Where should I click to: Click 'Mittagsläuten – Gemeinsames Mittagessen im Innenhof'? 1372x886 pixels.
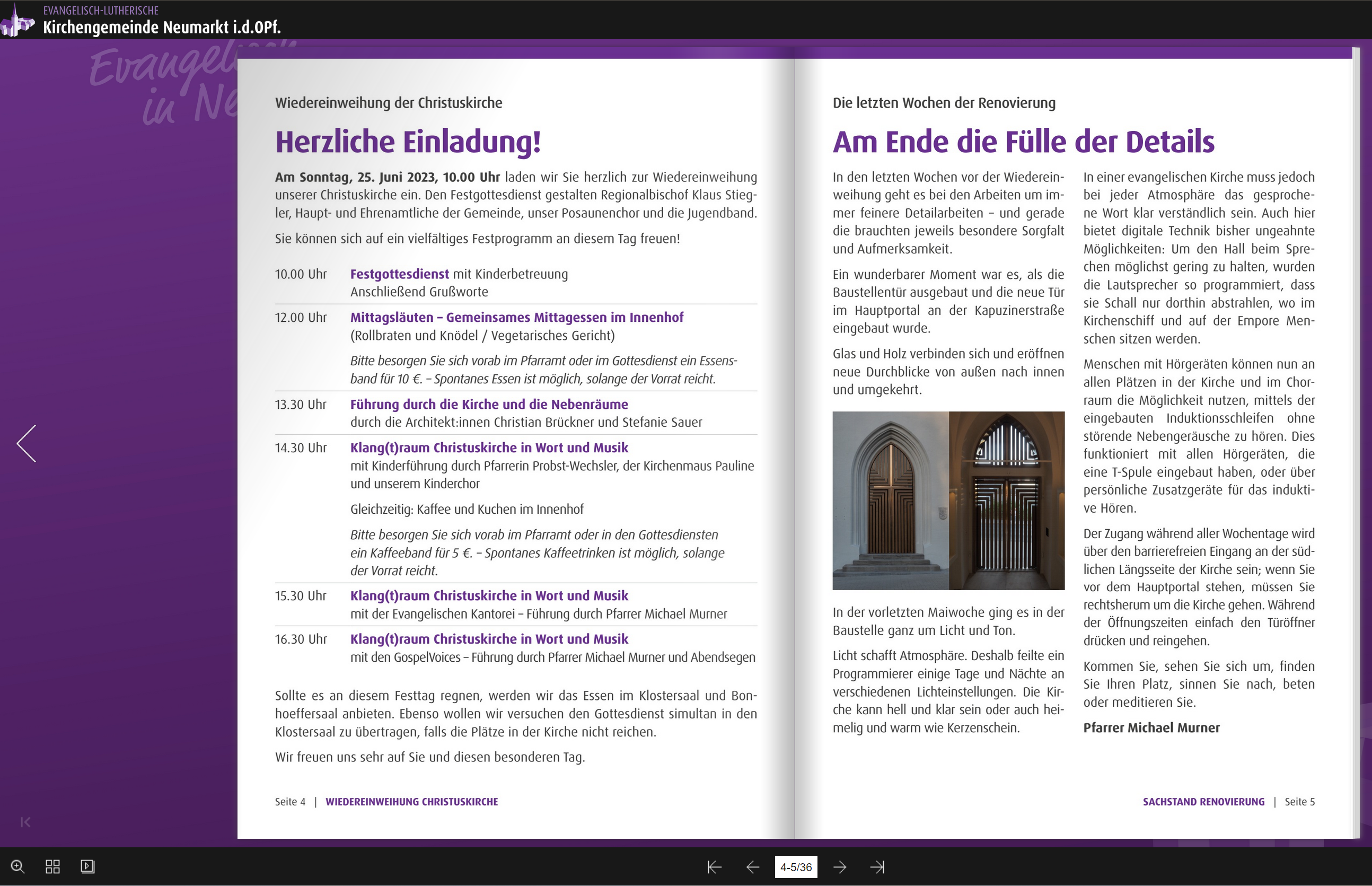pos(516,318)
